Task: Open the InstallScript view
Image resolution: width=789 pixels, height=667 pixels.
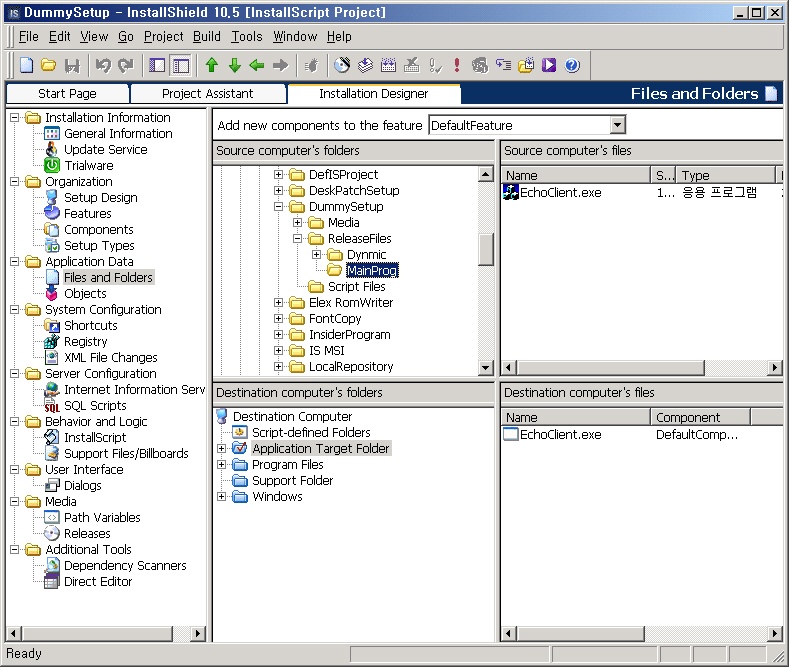Action: pyautogui.click(x=95, y=438)
